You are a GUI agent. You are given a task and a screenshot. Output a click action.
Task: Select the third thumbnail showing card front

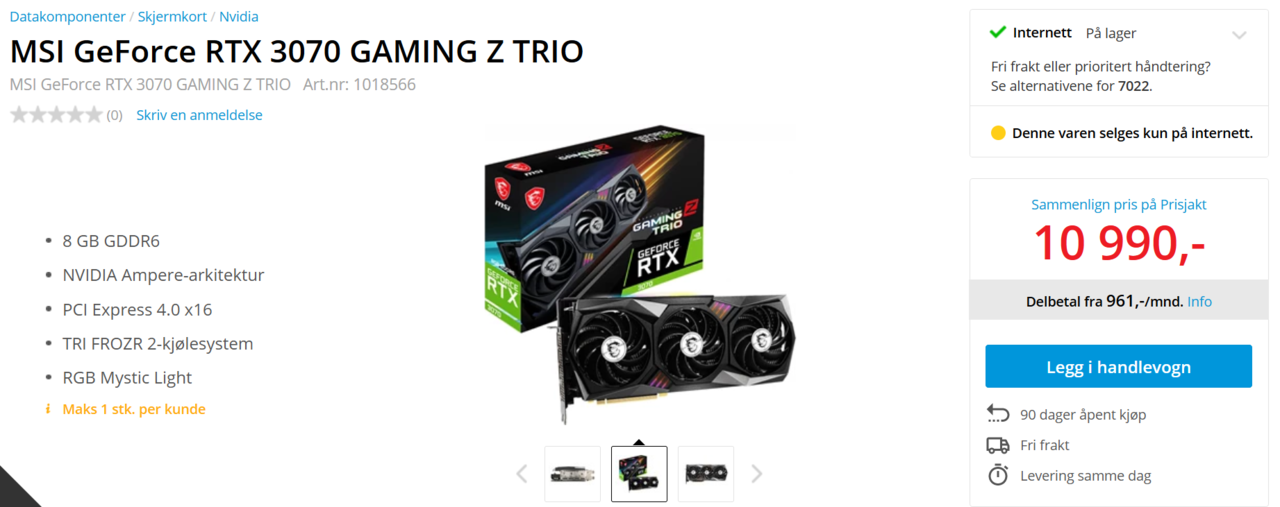pyautogui.click(x=706, y=474)
